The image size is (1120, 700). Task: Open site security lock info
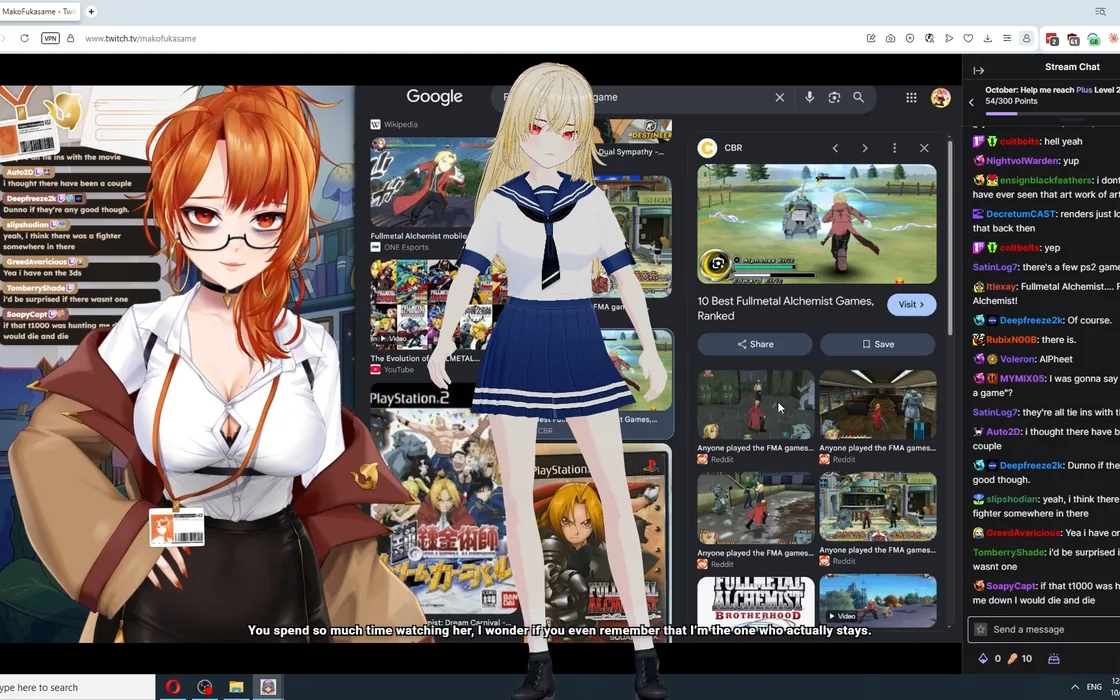click(x=70, y=39)
